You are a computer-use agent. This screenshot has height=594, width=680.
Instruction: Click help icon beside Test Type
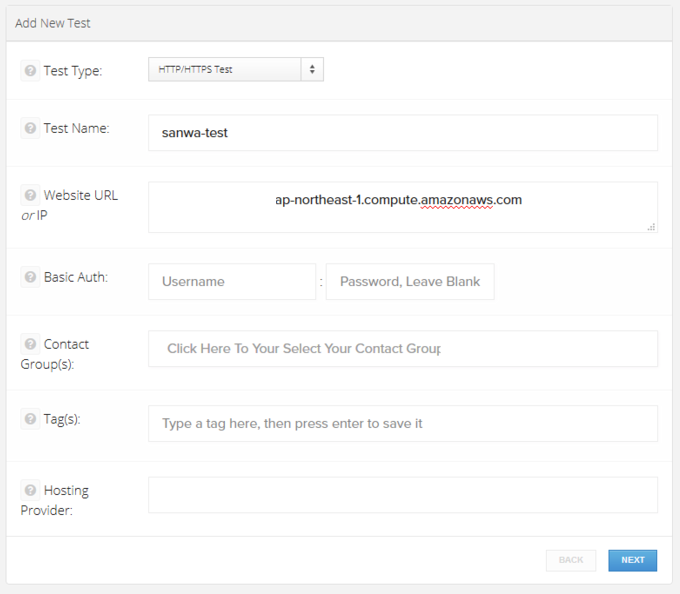[30, 70]
